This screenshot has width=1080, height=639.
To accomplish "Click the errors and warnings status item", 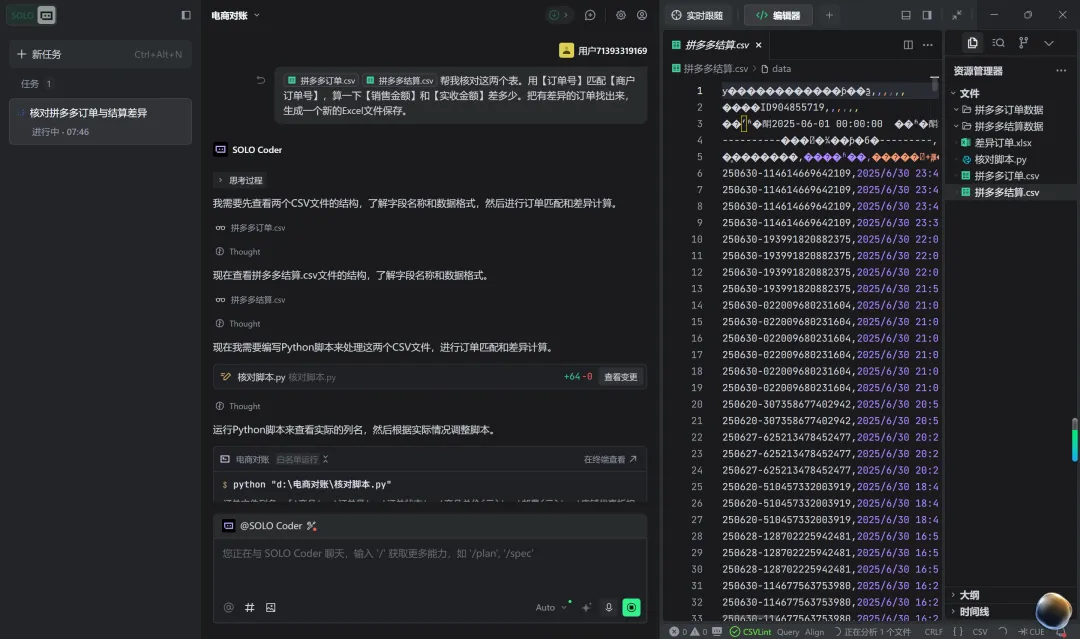I will (x=688, y=631).
